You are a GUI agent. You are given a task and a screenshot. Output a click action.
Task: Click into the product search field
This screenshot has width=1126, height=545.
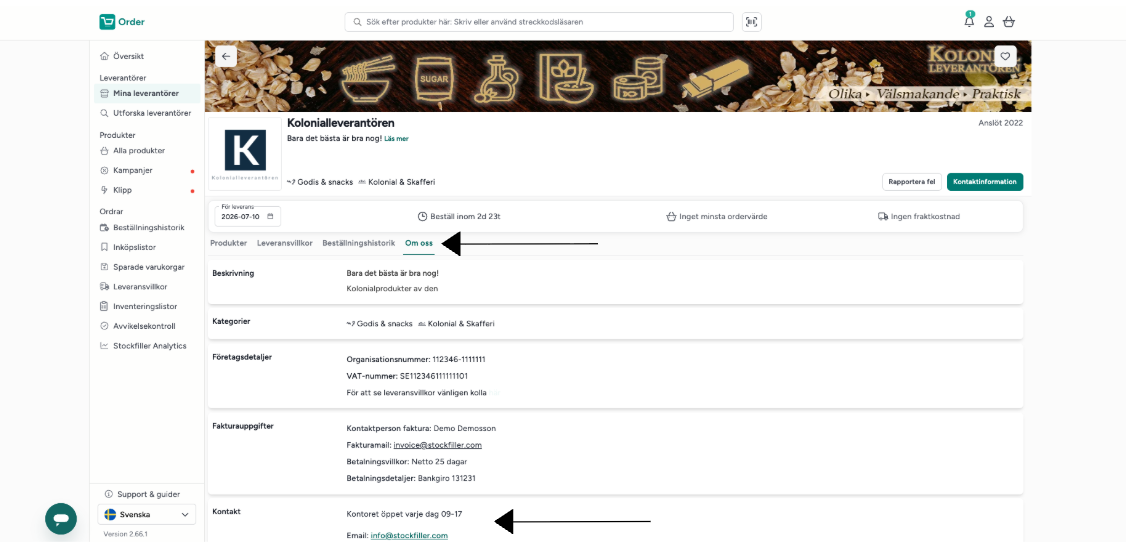[539, 22]
